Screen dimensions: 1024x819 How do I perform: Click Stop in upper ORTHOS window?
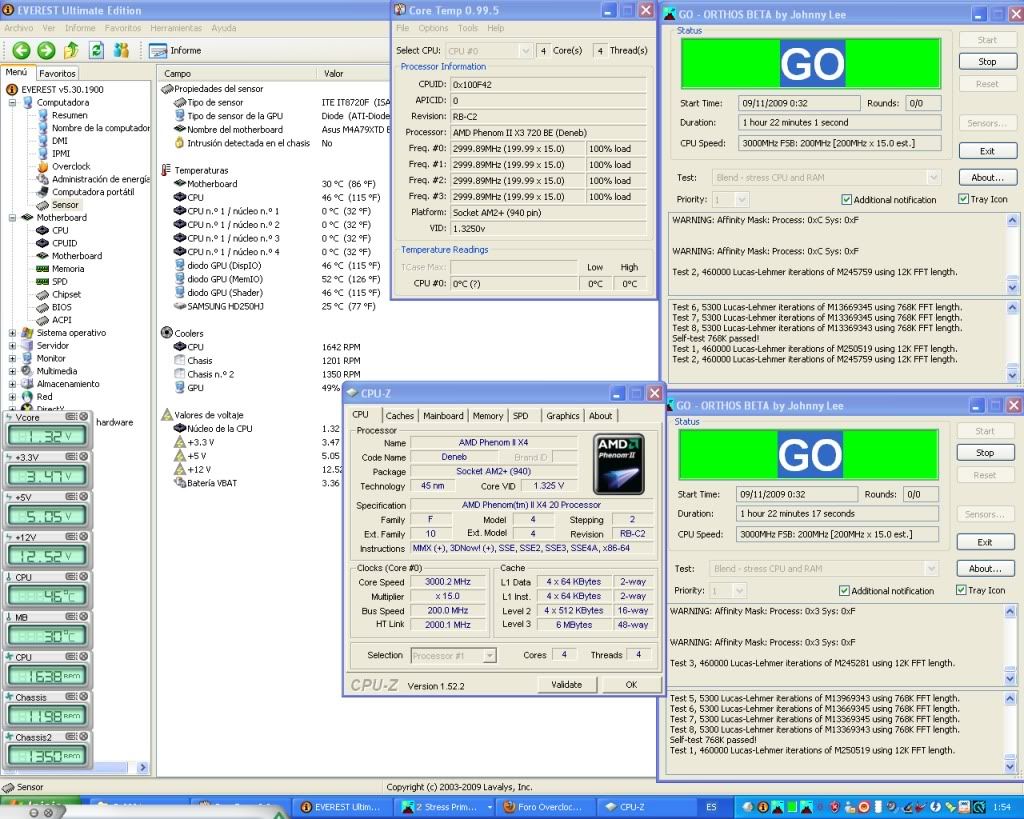[987, 61]
